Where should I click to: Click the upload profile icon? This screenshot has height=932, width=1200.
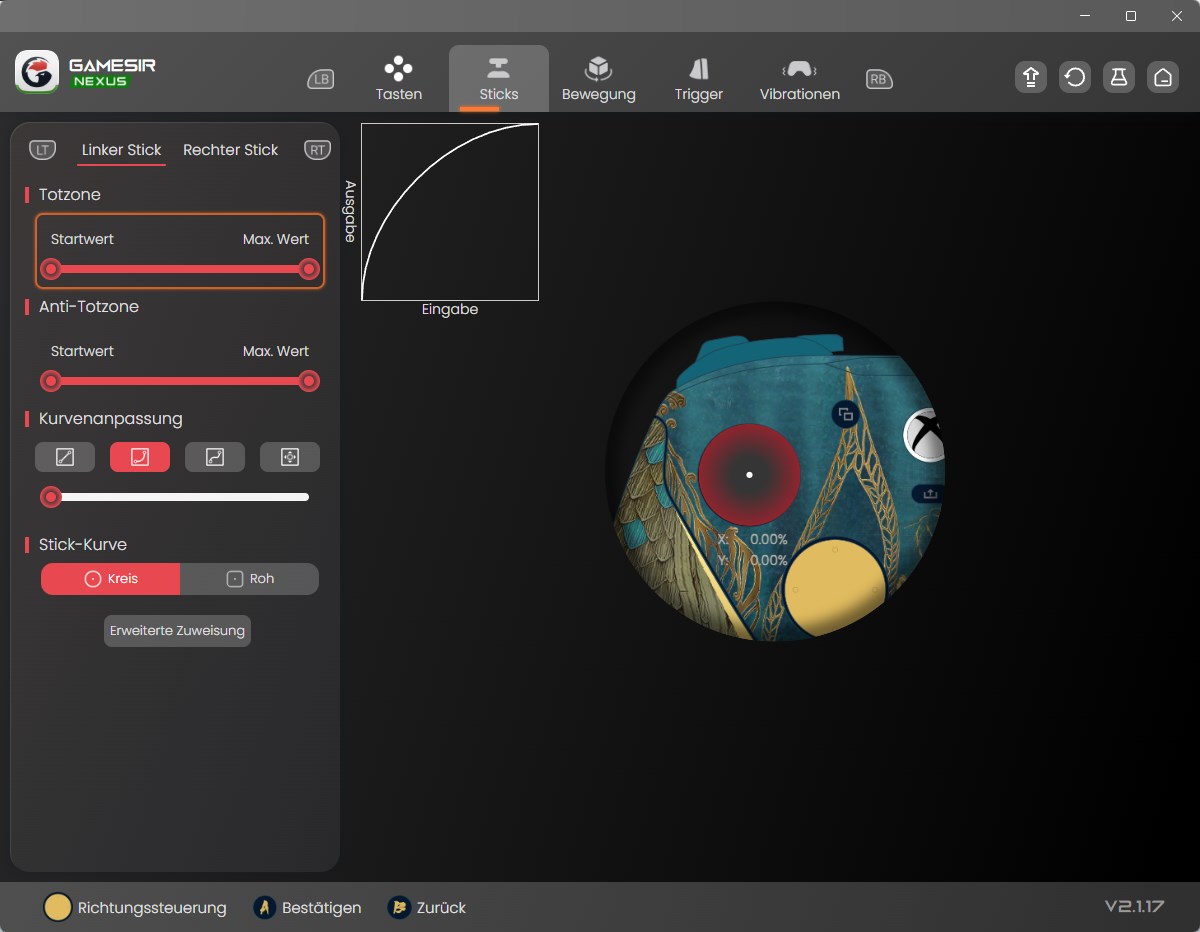click(1031, 77)
